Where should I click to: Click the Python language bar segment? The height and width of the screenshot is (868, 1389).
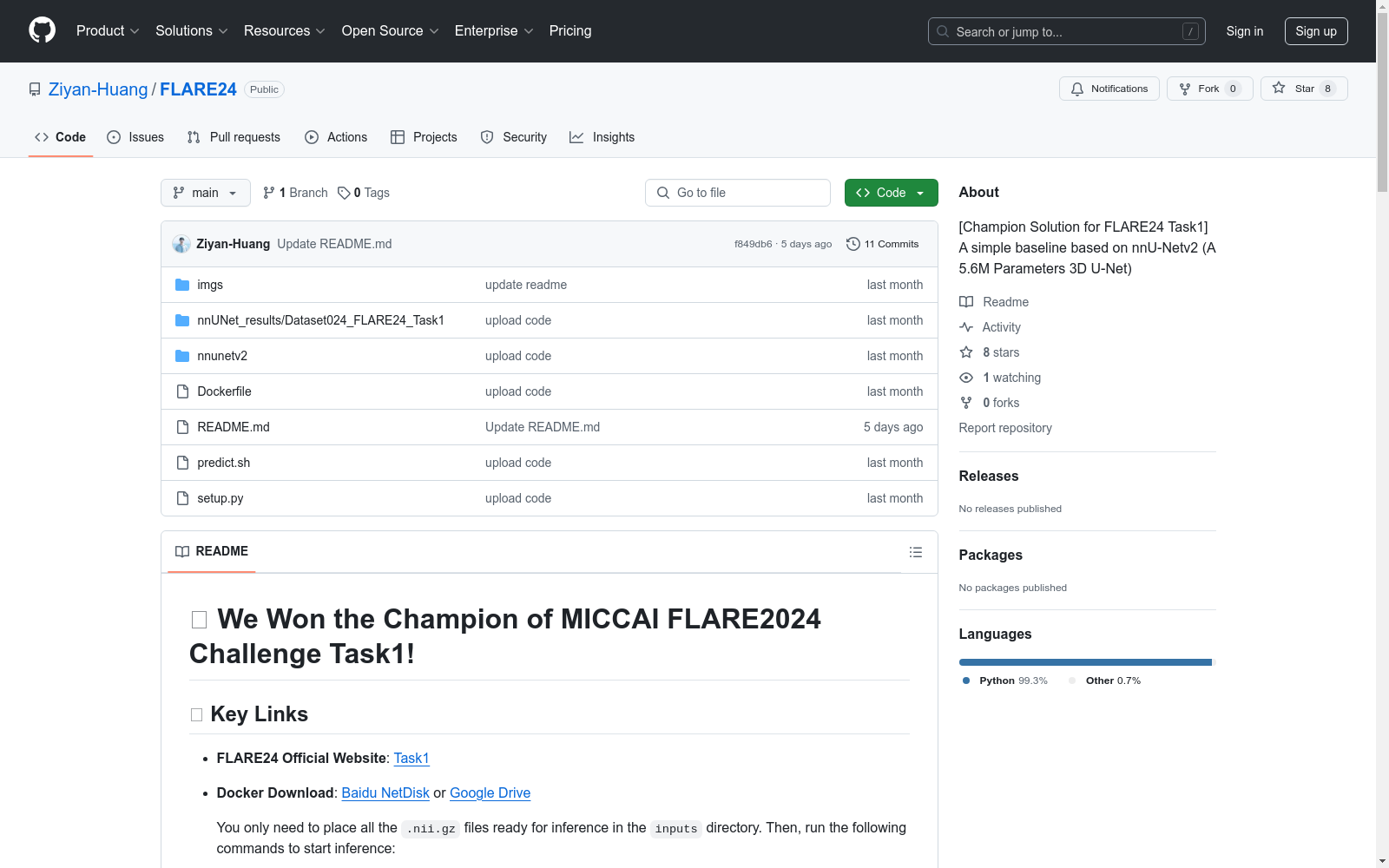1085,662
